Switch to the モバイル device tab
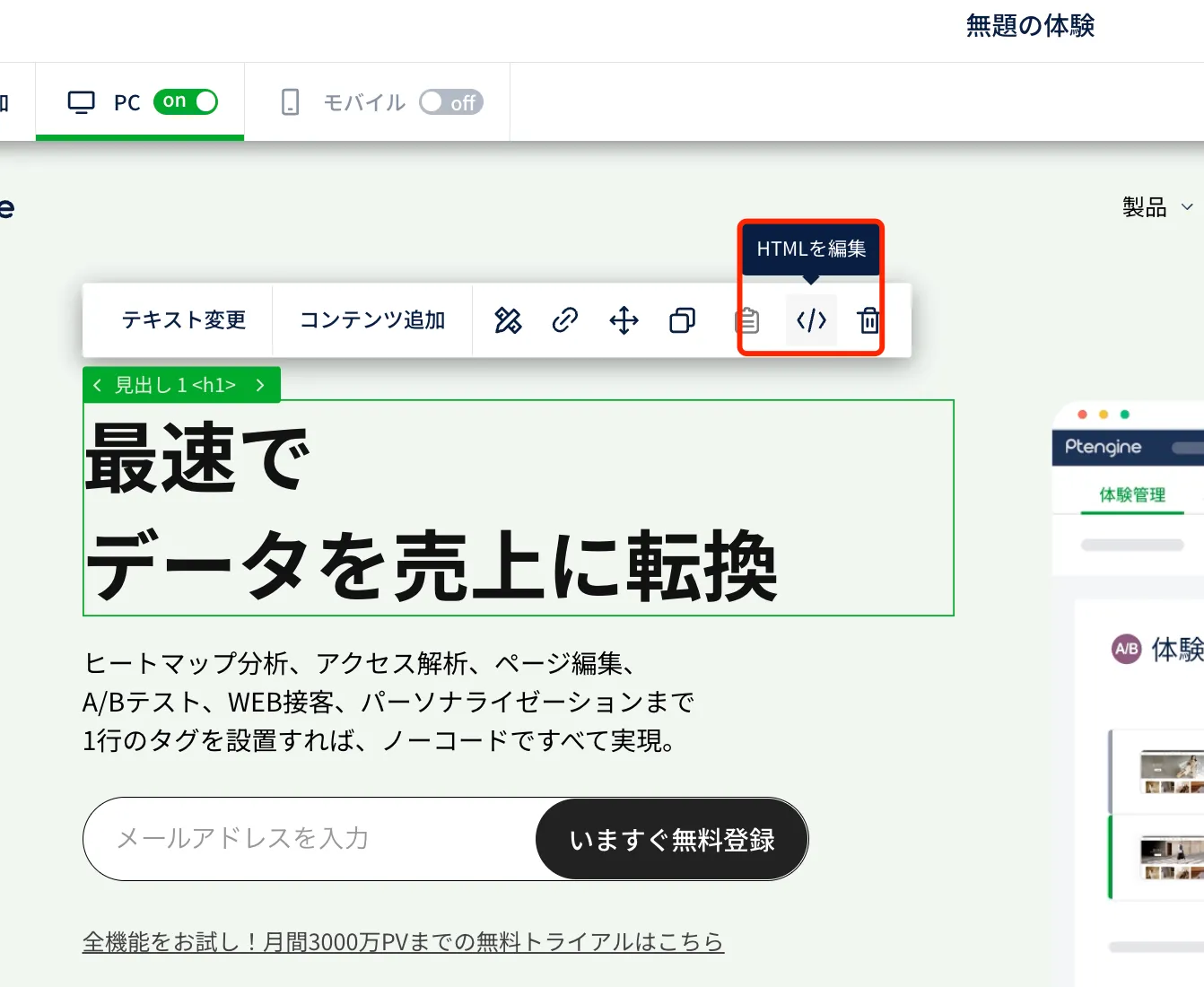 click(364, 103)
